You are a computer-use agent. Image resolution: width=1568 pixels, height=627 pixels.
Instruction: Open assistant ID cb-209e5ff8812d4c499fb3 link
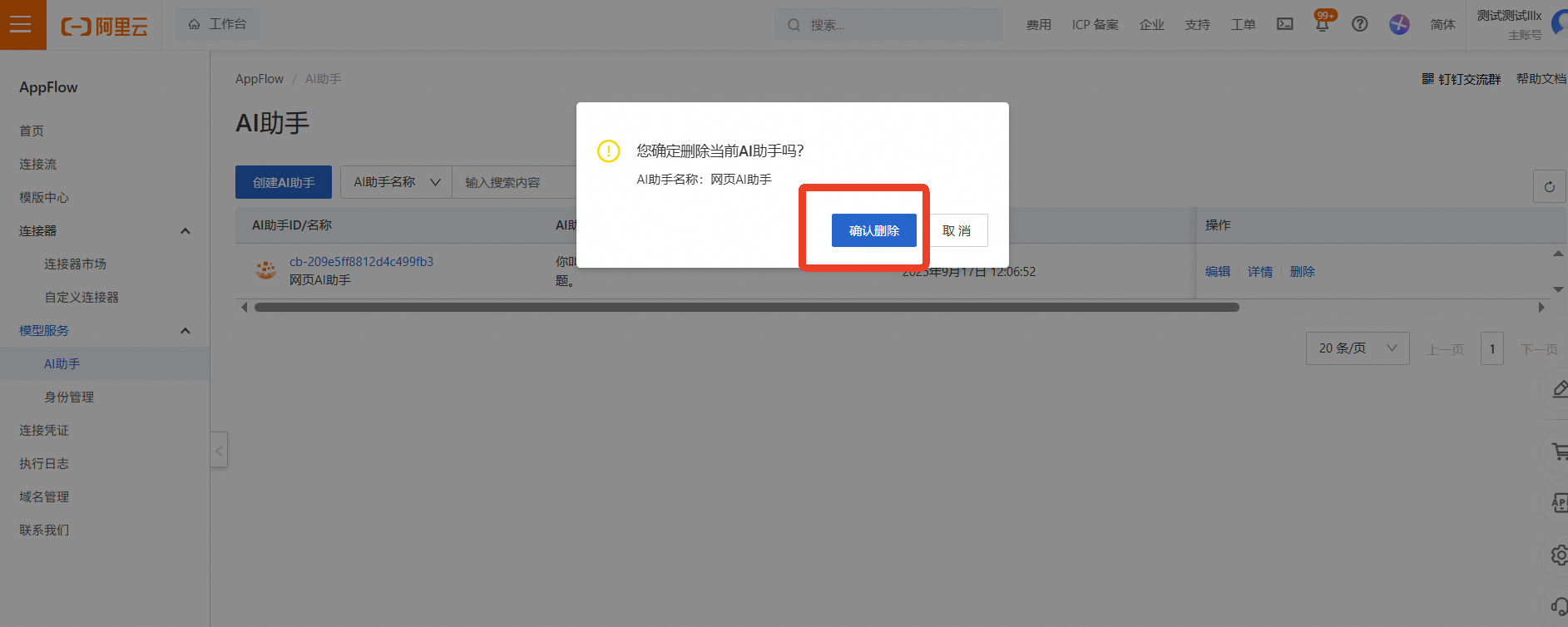pos(361,261)
